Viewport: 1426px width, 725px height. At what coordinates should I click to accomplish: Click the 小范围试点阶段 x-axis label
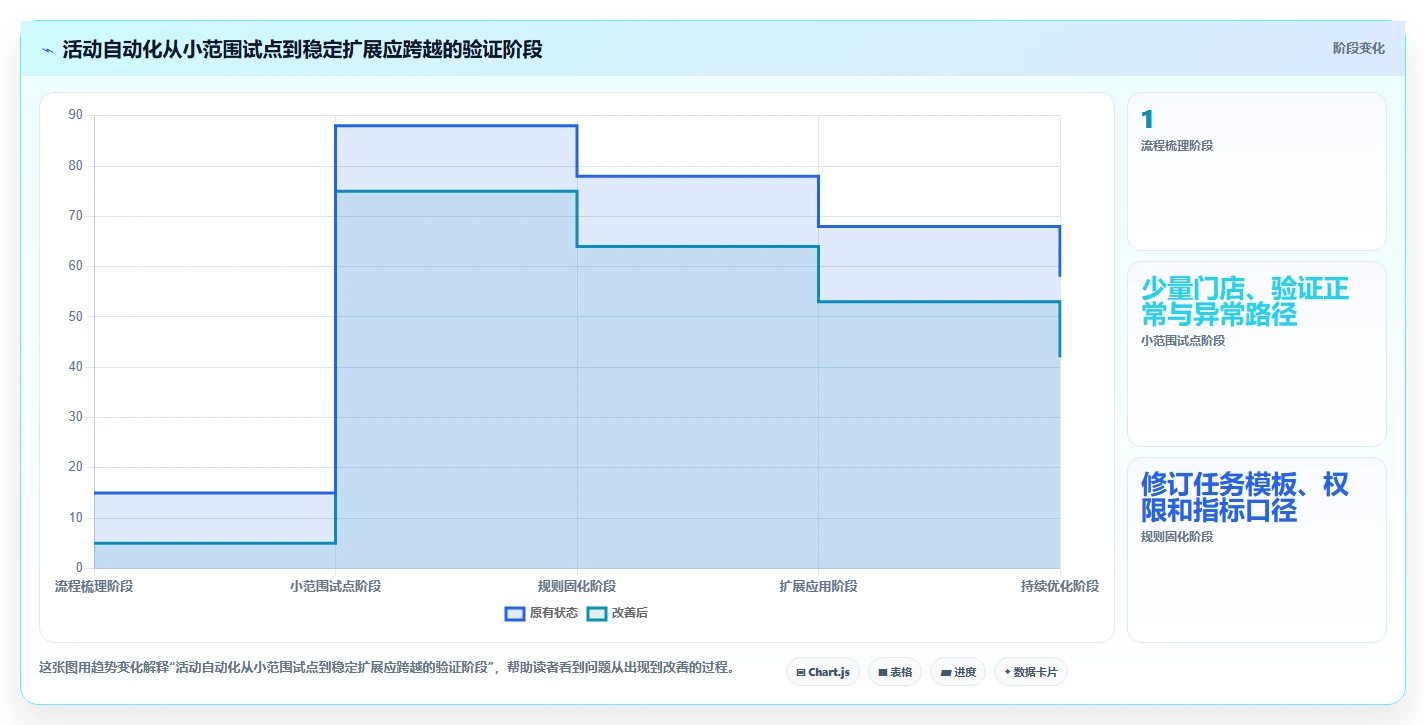pyautogui.click(x=335, y=586)
